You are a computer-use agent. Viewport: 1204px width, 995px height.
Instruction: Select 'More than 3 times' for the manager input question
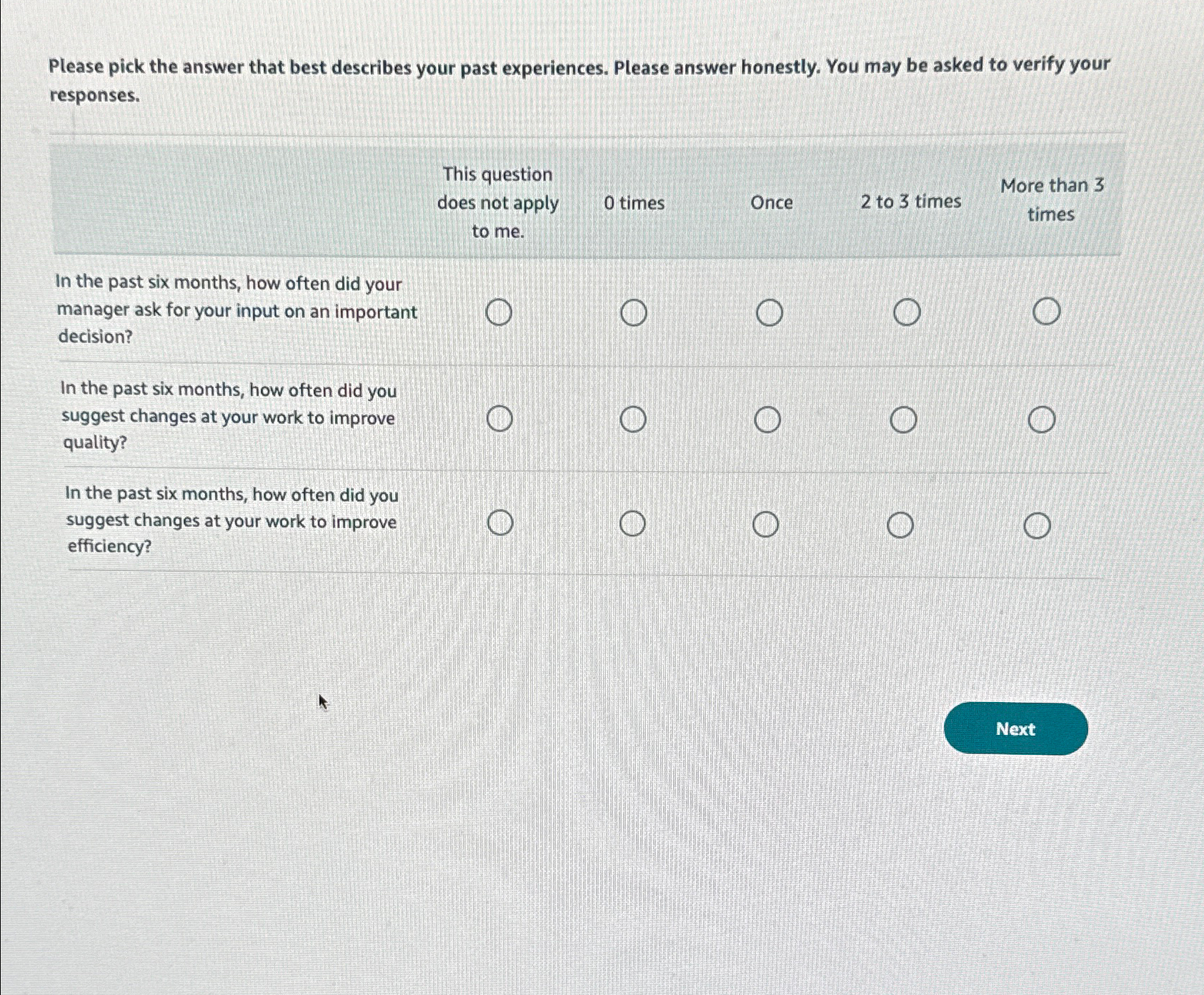(x=1046, y=310)
